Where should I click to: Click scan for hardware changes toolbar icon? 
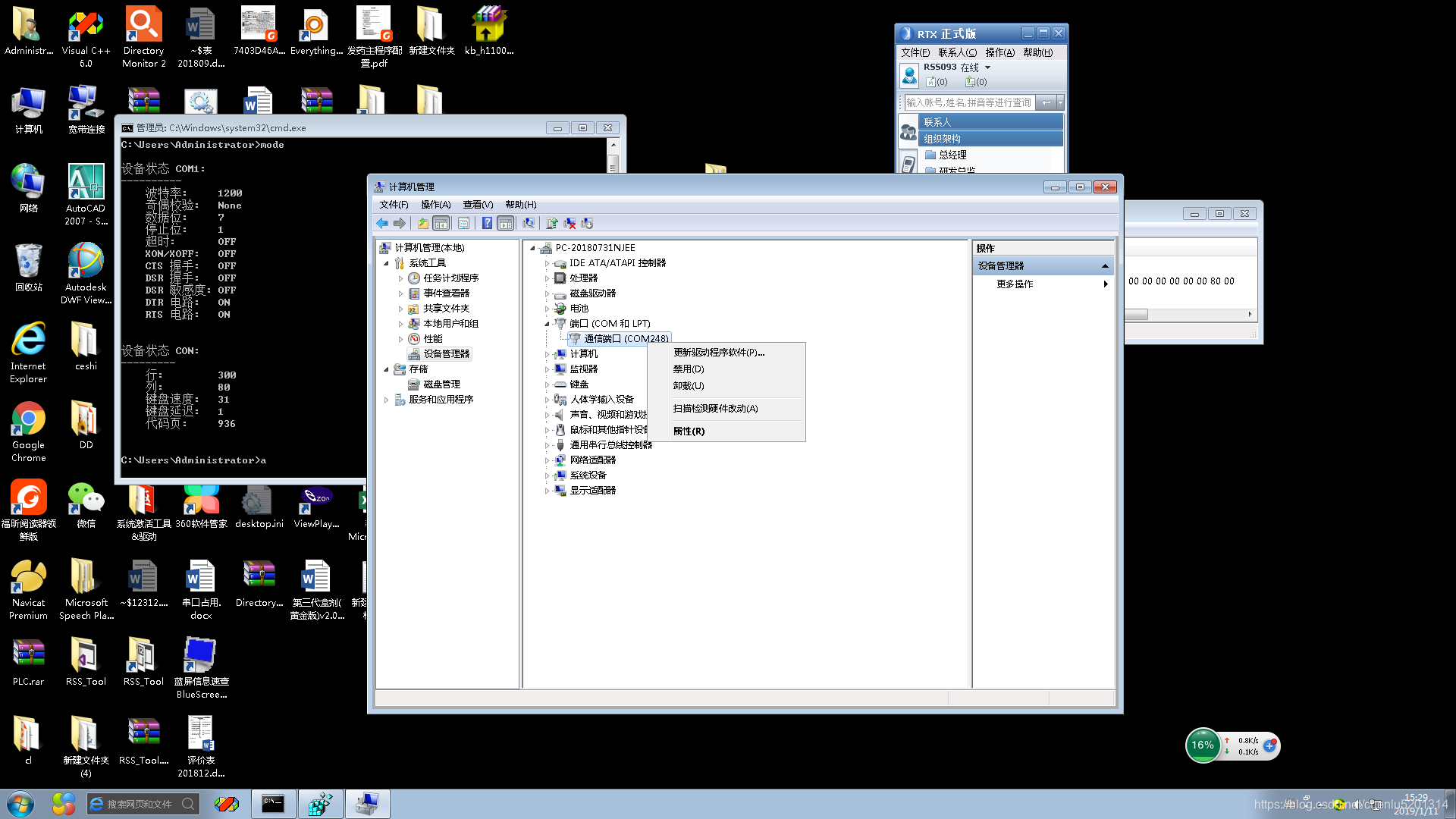(529, 223)
